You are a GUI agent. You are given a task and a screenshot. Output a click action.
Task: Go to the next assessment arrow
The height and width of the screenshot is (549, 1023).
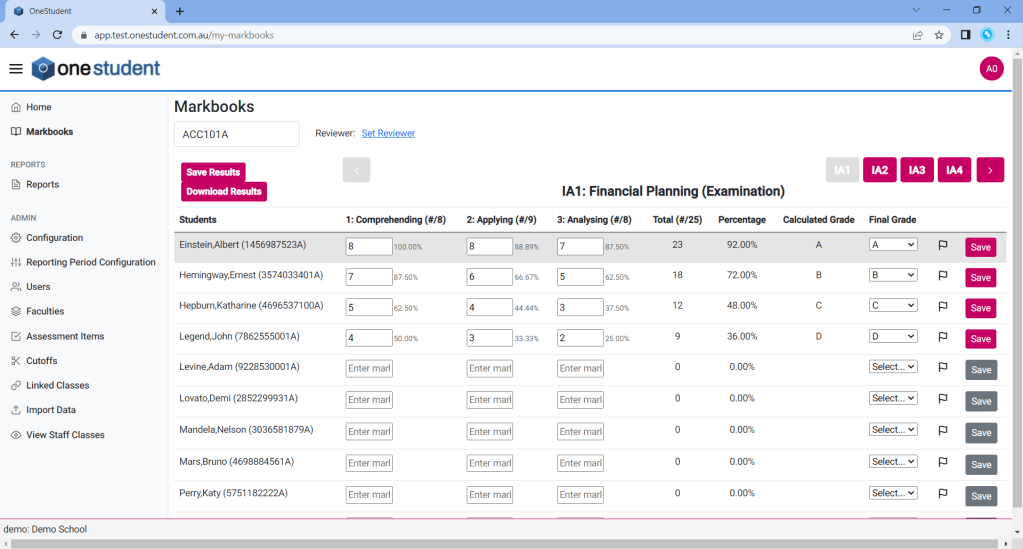click(x=990, y=170)
